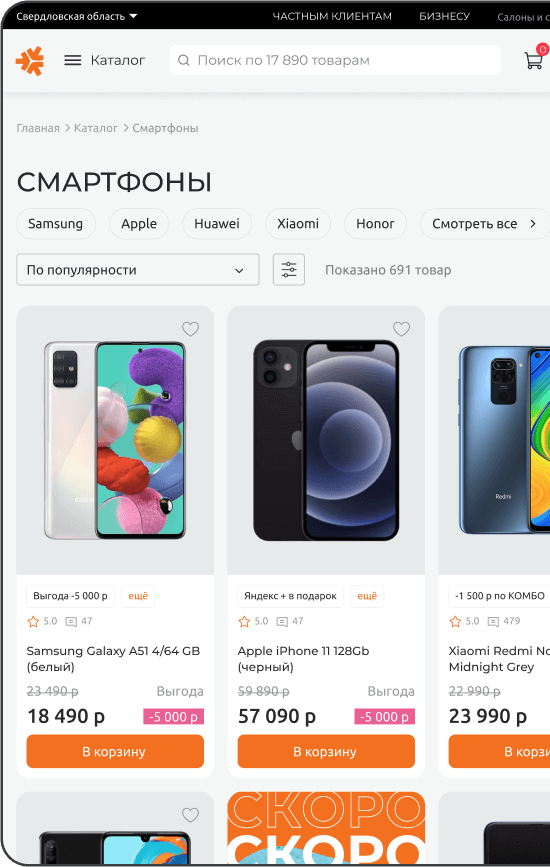The image size is (550, 867).
Task: Toggle favorite heart on bottom-row phone card
Action: [x=190, y=814]
